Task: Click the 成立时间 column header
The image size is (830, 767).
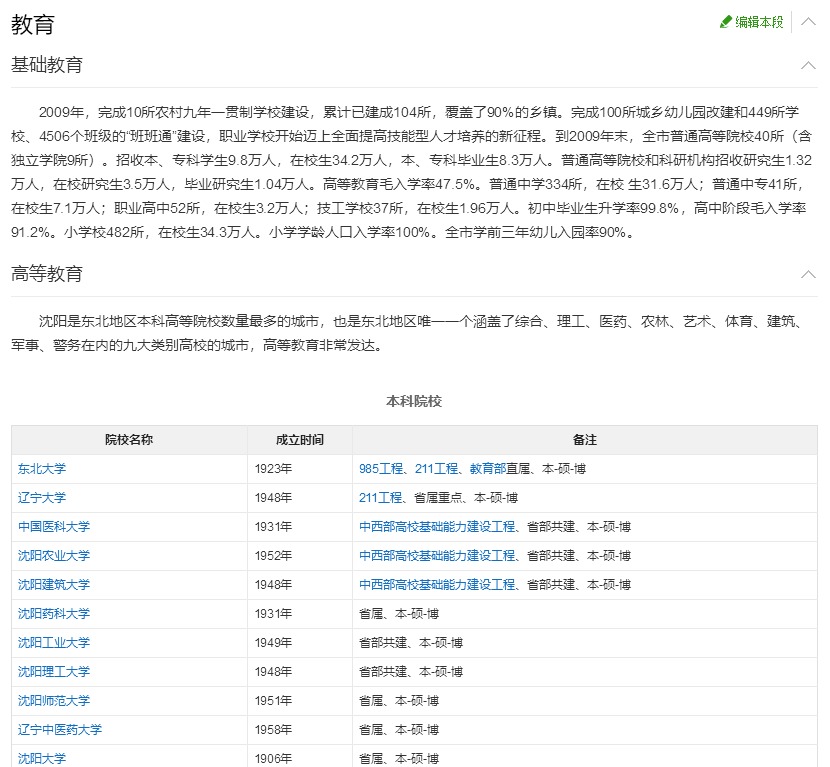Action: tap(300, 440)
